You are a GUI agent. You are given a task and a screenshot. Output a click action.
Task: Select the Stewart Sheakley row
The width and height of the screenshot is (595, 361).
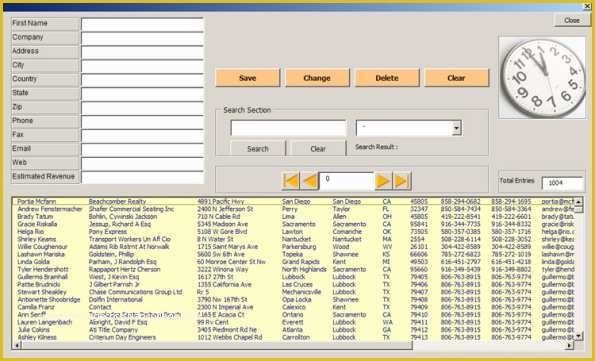293,292
